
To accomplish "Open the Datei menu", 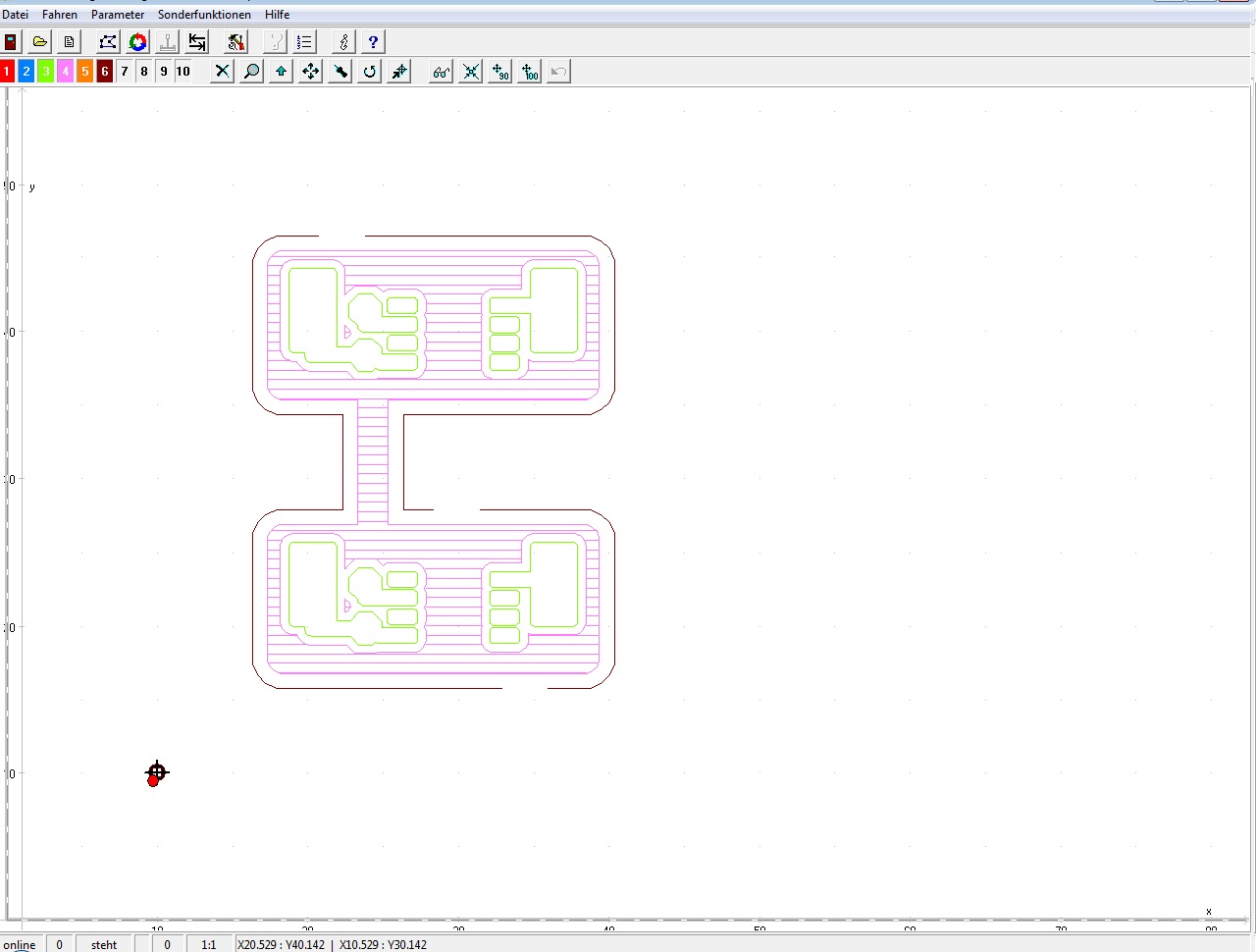I will [x=15, y=15].
